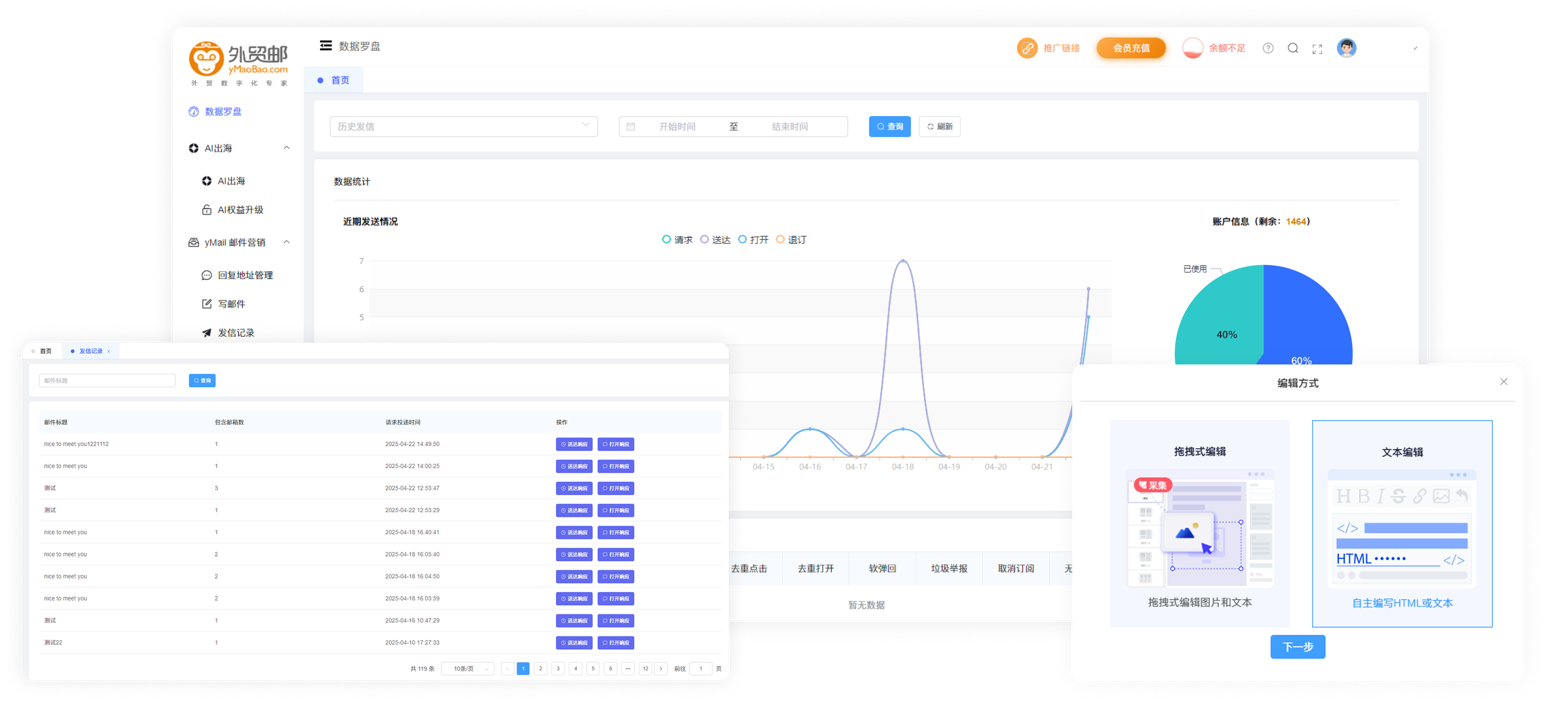
Task: Toggle fullscreen mode icon in header
Action: point(1317,49)
